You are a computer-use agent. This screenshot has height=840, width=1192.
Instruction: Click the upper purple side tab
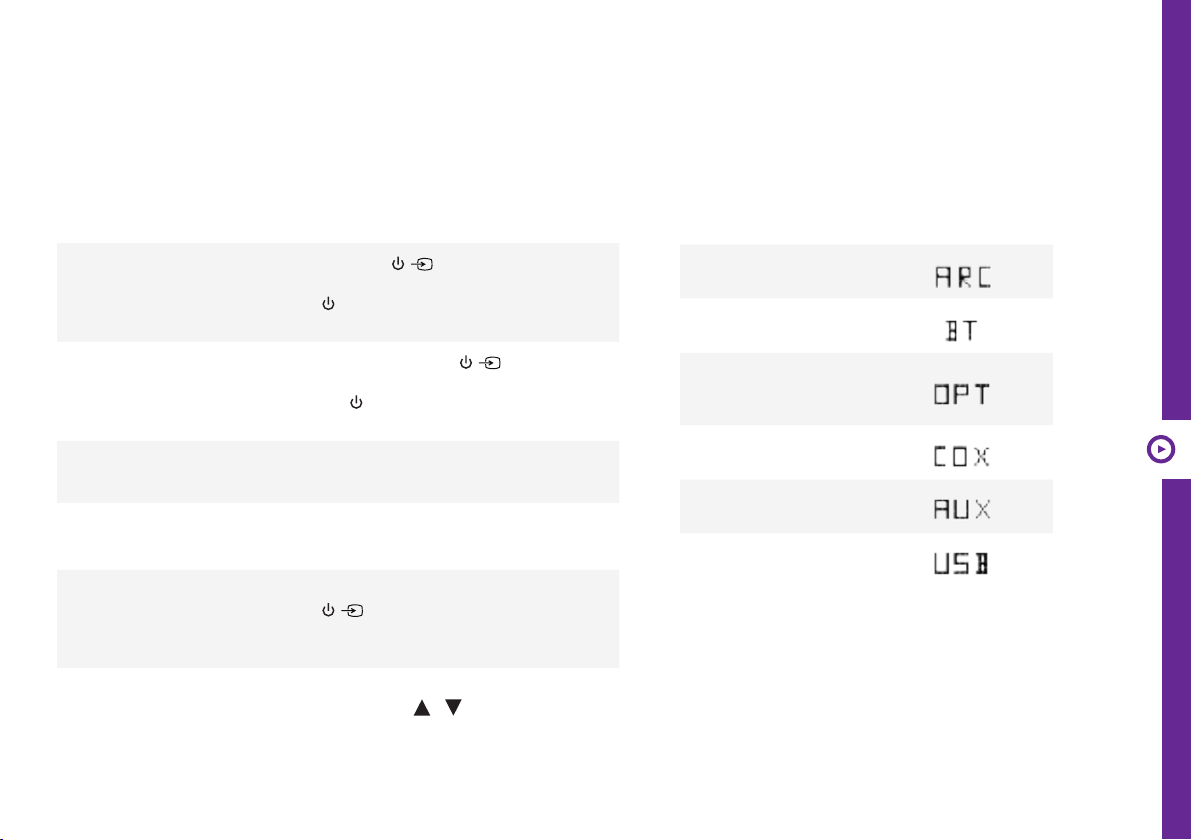pos(1176,210)
